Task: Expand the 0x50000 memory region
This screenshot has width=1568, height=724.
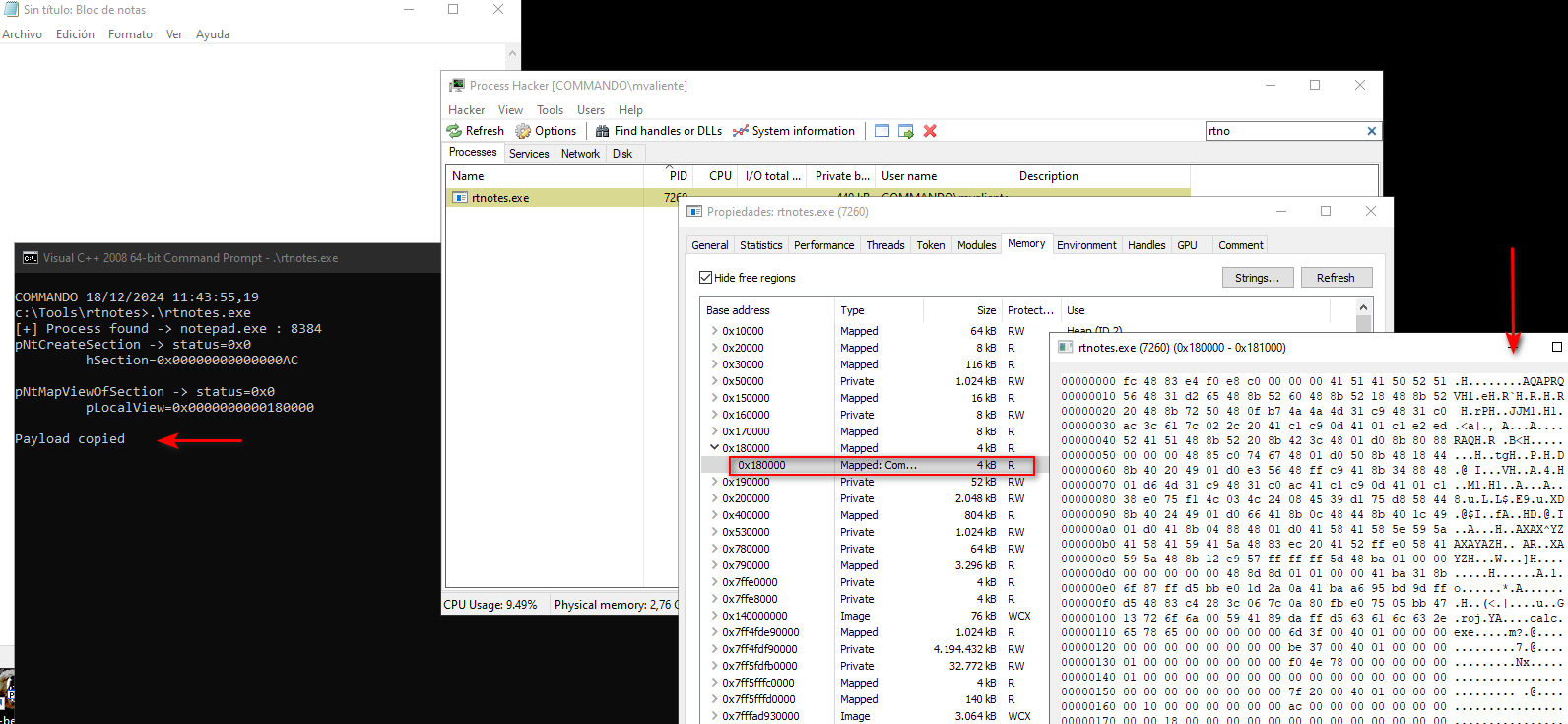Action: (x=714, y=381)
